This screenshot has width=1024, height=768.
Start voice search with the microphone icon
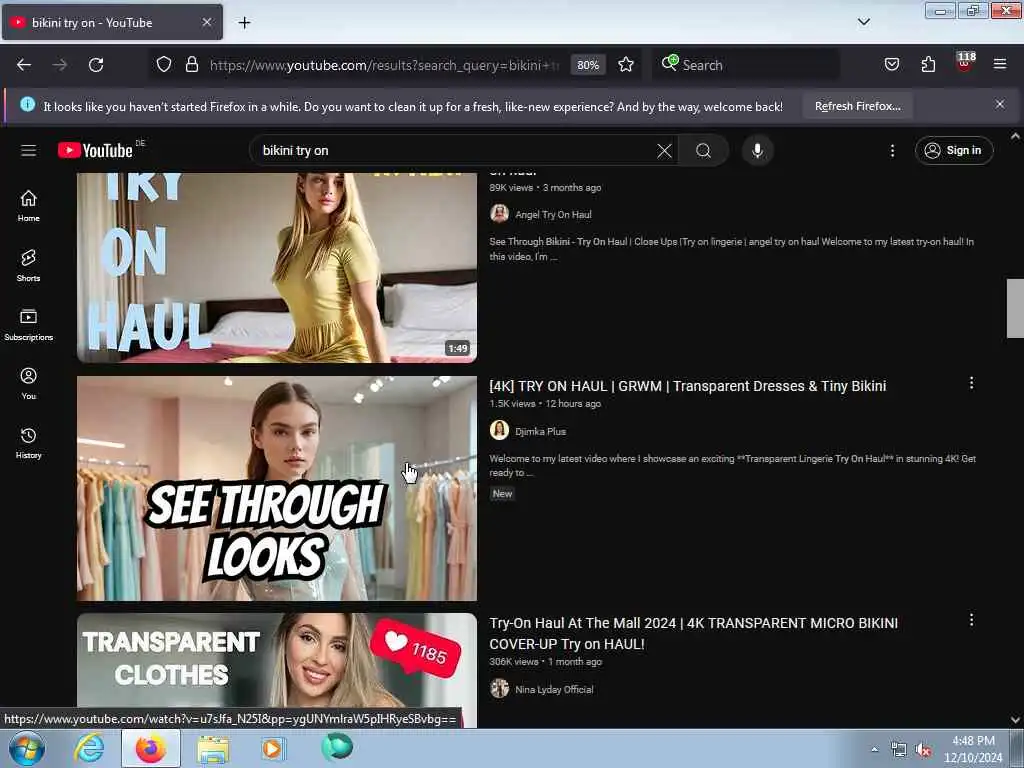pyautogui.click(x=758, y=151)
